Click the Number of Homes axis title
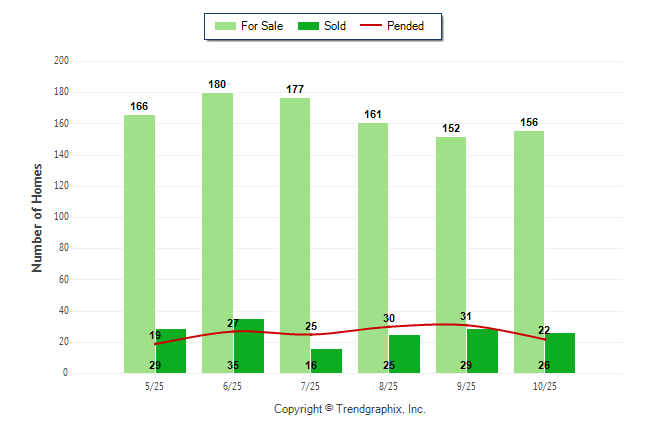Viewport: 646px width, 434px height. pos(38,217)
